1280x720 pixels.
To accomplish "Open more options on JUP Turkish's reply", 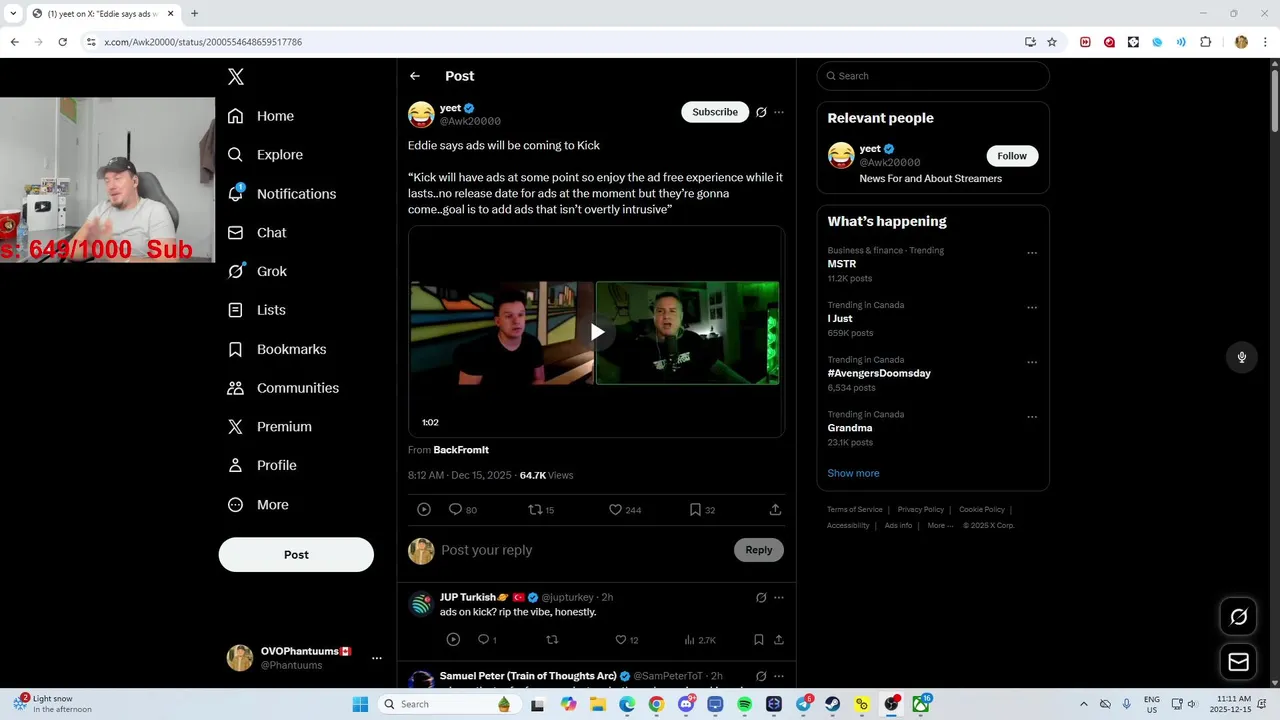I will coord(779,597).
